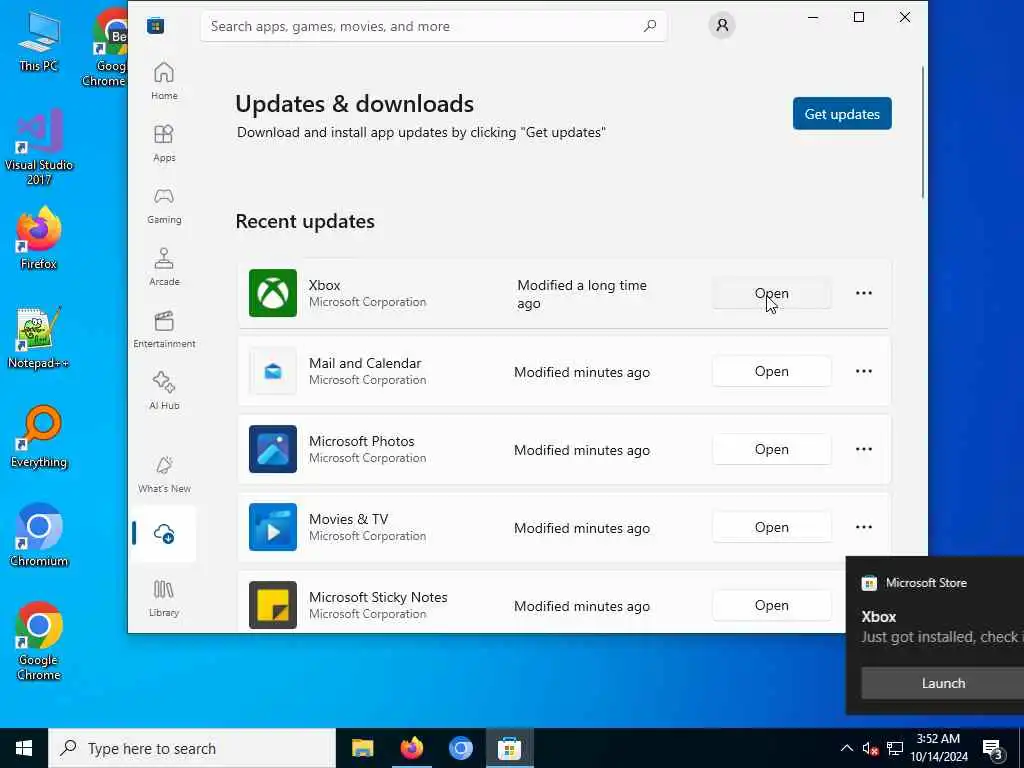Viewport: 1024px width, 768px height.
Task: Open more options for Xbox
Action: (x=863, y=293)
